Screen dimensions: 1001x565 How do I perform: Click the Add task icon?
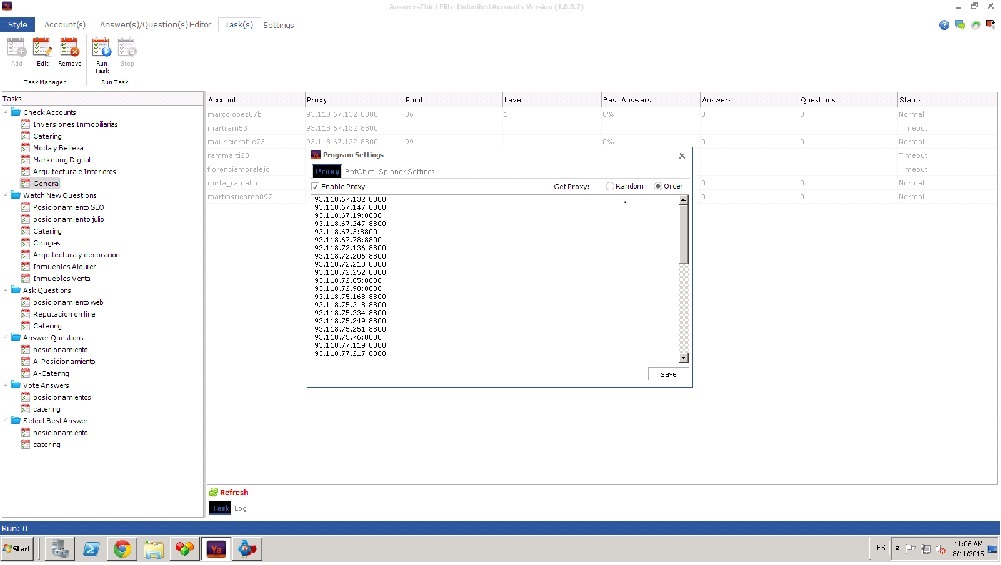pos(16,48)
